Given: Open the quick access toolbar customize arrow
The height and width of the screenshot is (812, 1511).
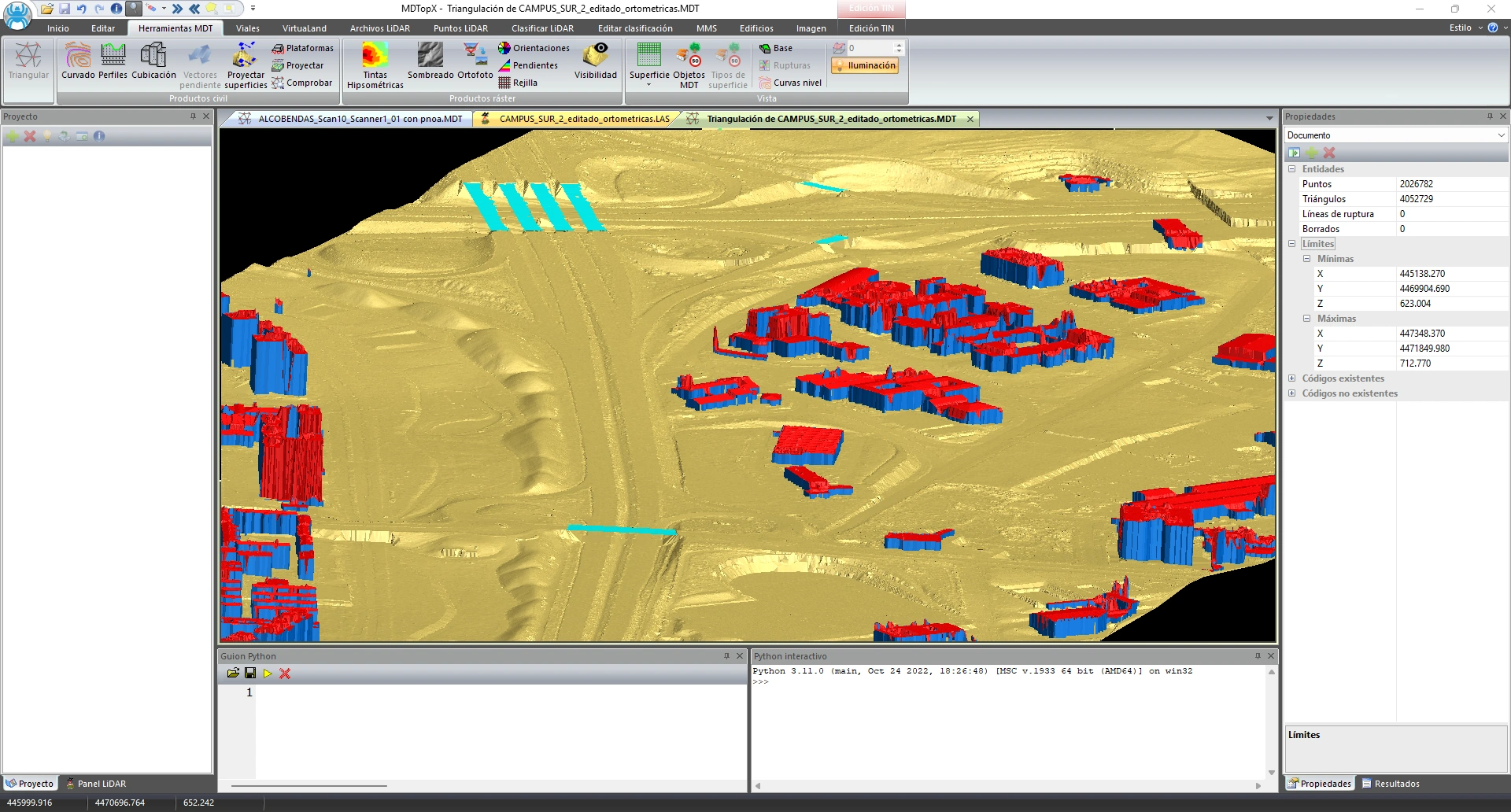Looking at the screenshot, I should [x=253, y=9].
